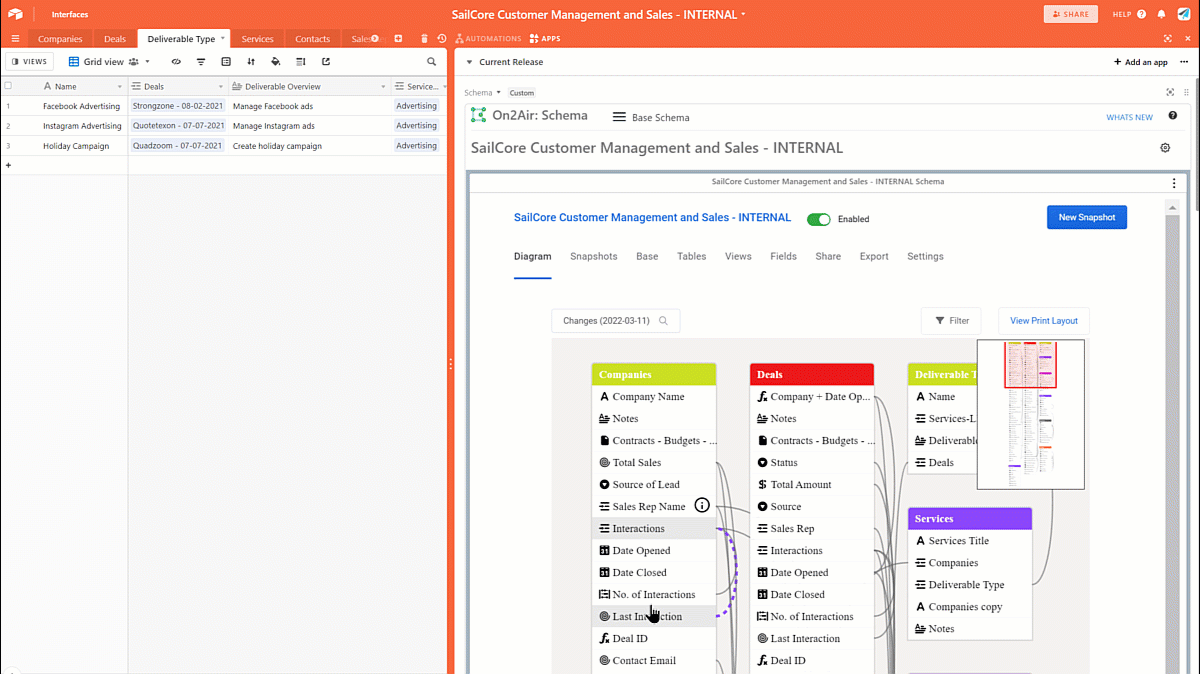Search records with the magnifier icon
The image size is (1200, 674).
(432, 62)
